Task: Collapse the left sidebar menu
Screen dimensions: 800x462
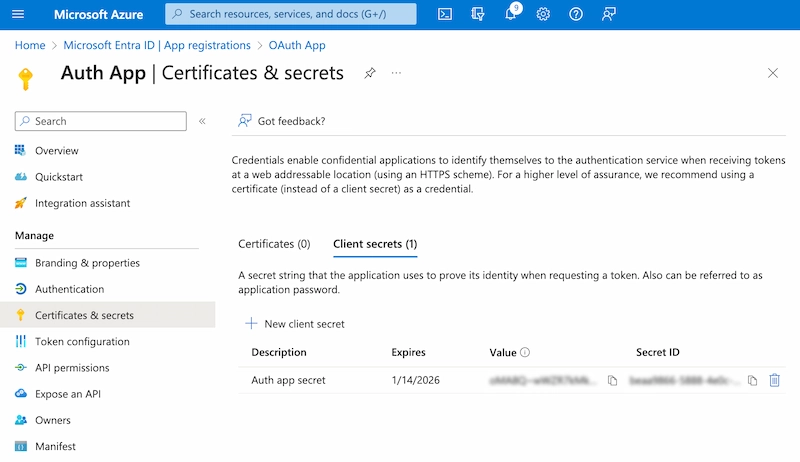Action: (x=202, y=121)
